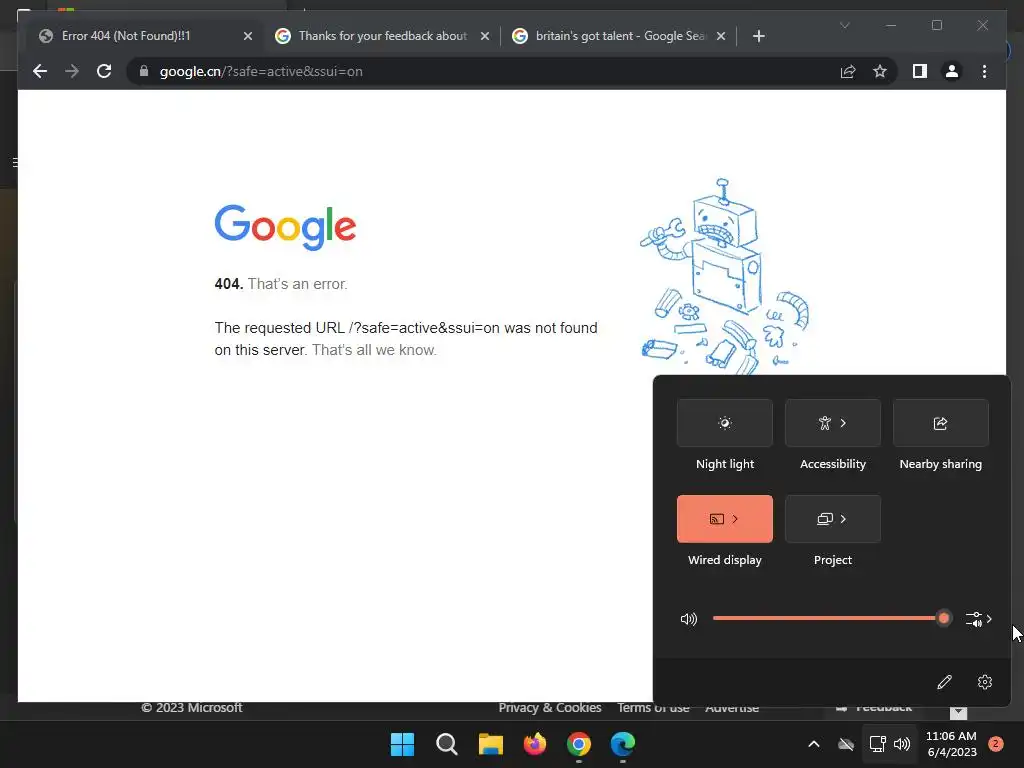
Task: Click the broken robot illustration
Action: click(x=724, y=276)
